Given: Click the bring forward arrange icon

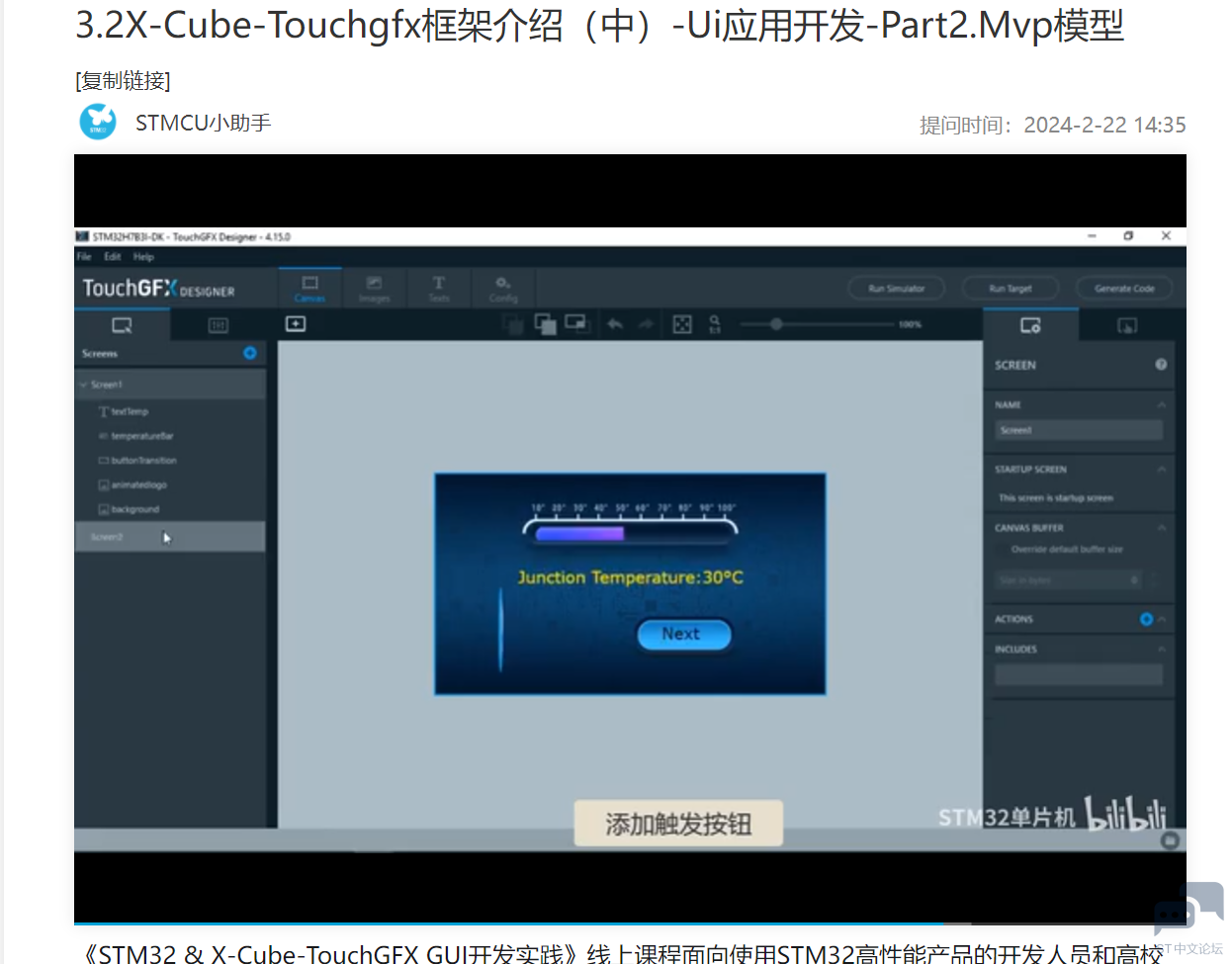Looking at the screenshot, I should pos(545,324).
